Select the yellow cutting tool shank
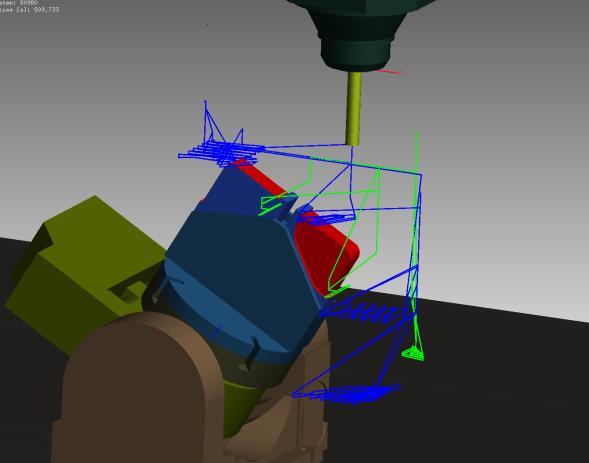This screenshot has height=463, width=589. click(x=353, y=109)
